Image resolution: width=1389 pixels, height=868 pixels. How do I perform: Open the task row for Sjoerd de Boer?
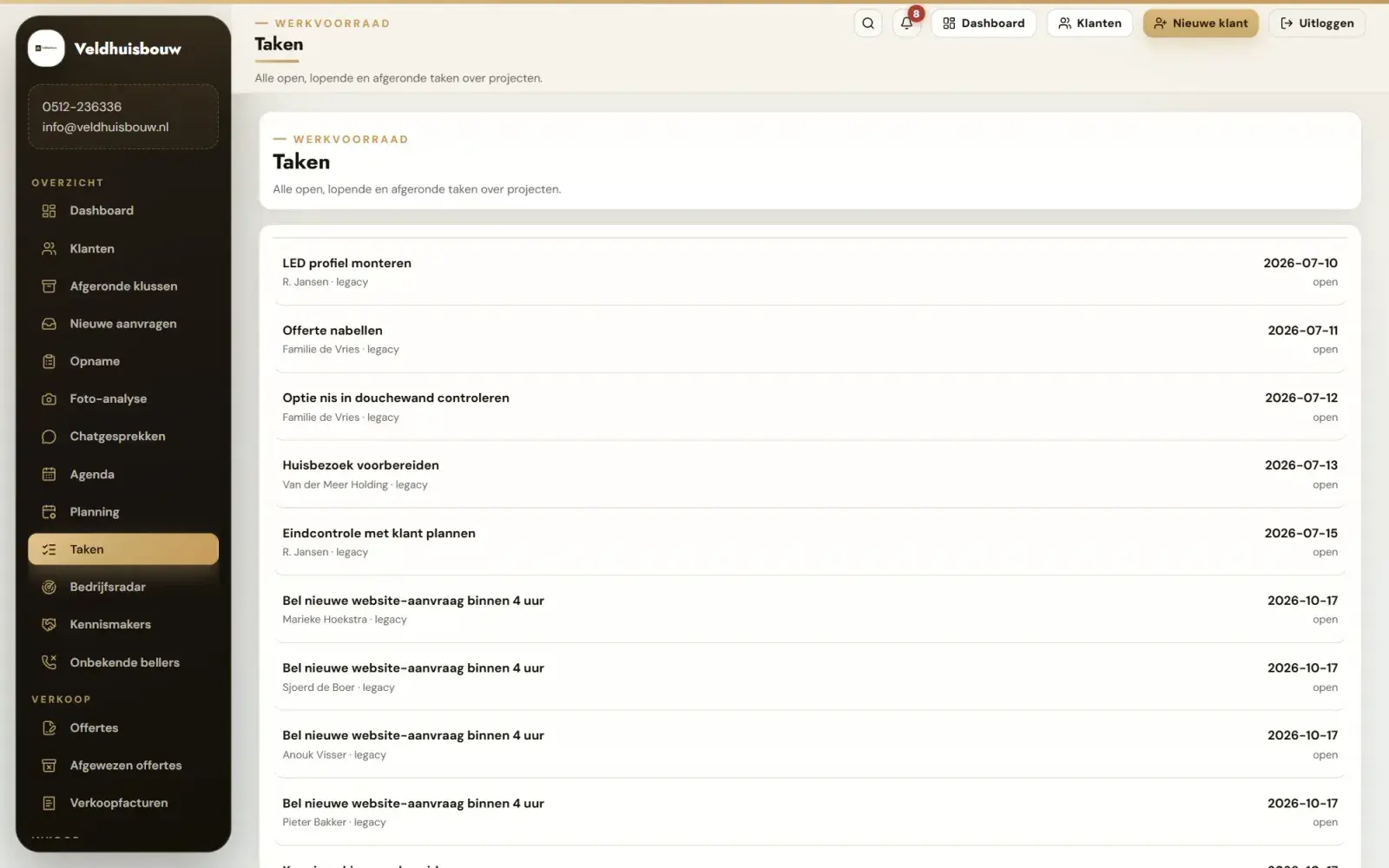pos(810,677)
